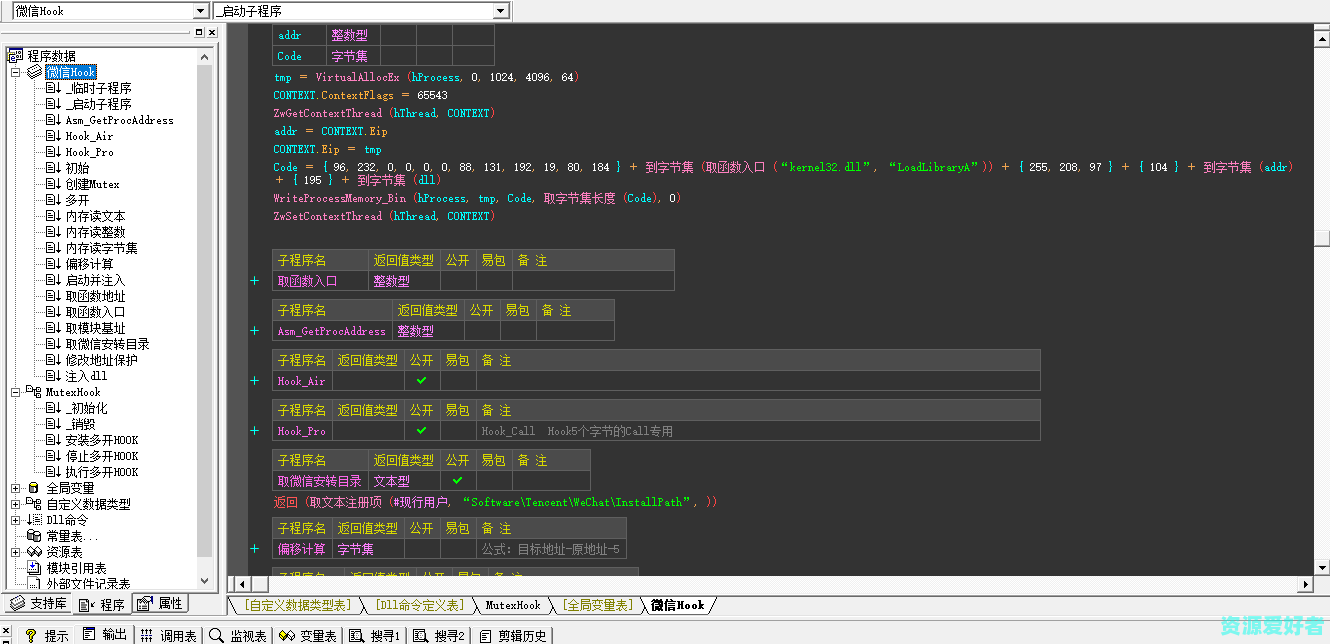This screenshot has height=644, width=1330.
Task: Open the 提示 panel with question icon
Action: tap(47, 635)
